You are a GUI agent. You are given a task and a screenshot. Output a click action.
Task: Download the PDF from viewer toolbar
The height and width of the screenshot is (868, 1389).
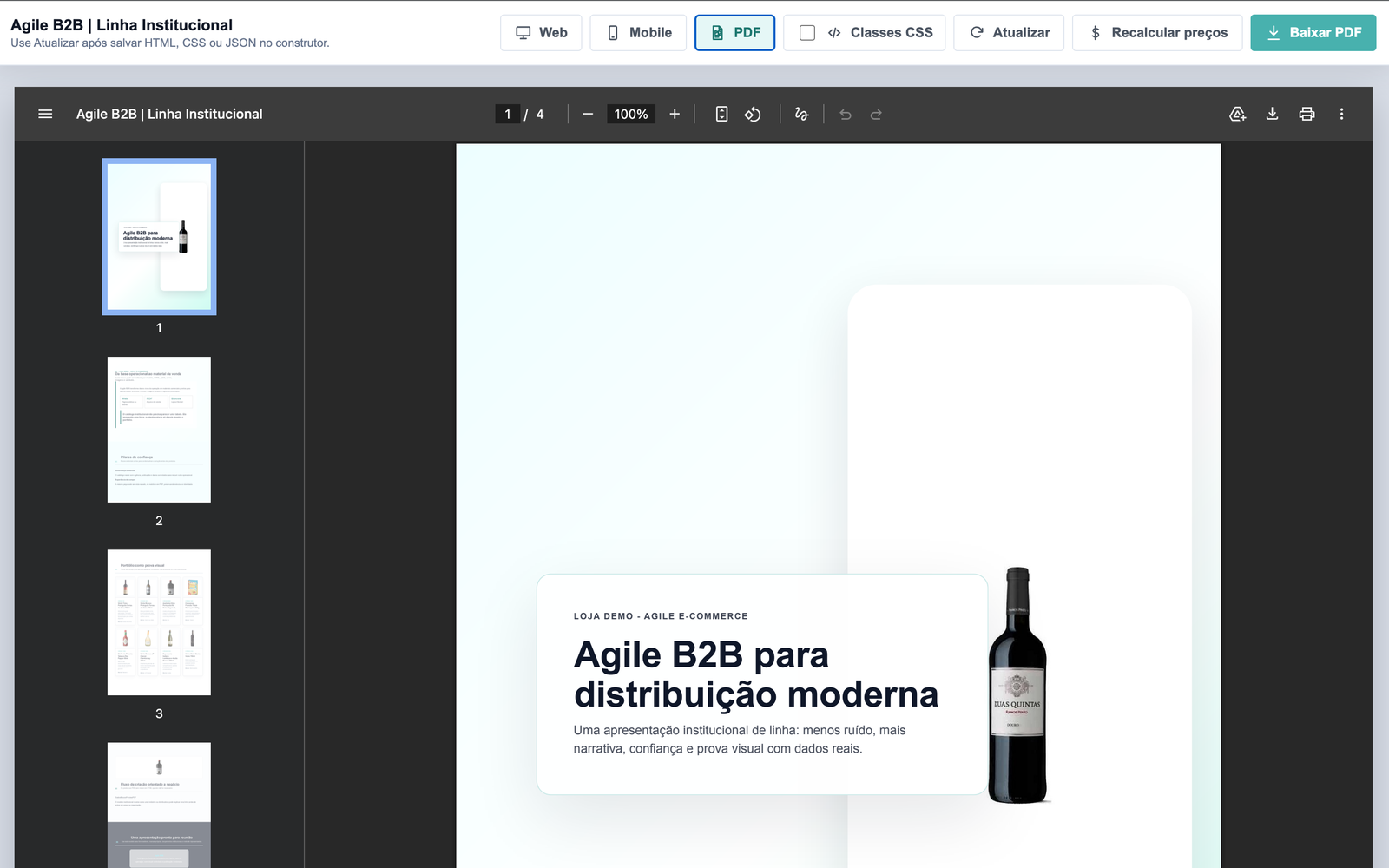coord(1272,114)
